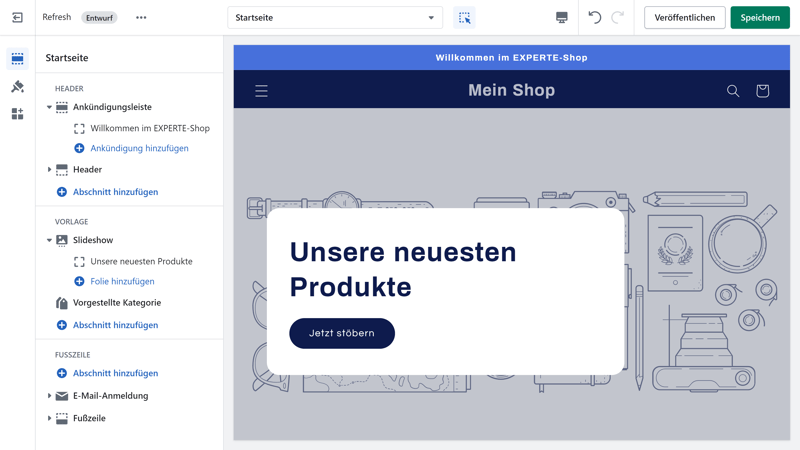Image resolution: width=800 pixels, height=450 pixels.
Task: Select the Unsere neuesten Produkte slide
Action: (141, 262)
